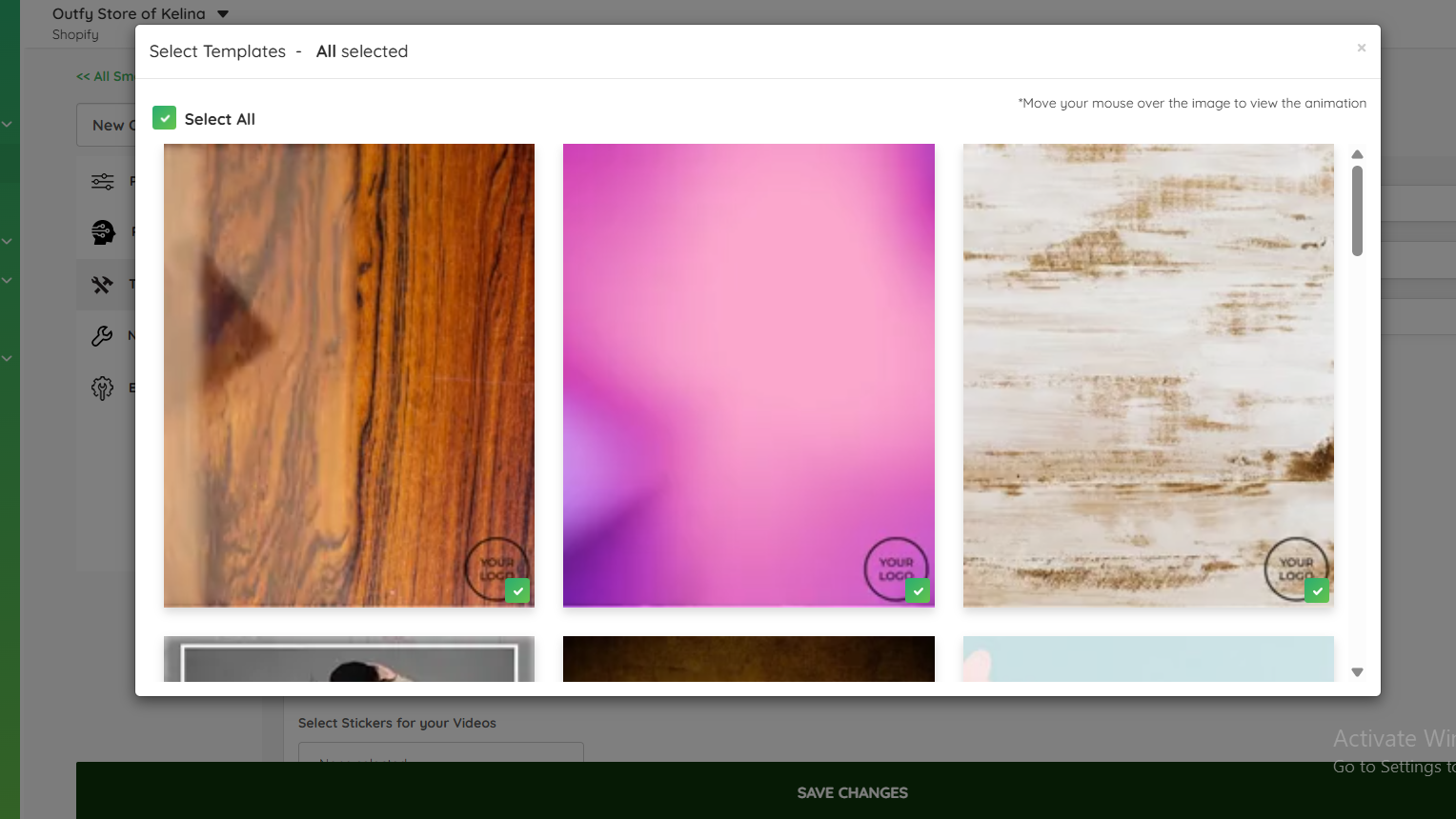Click the single wrench icon in sidebar

(102, 335)
